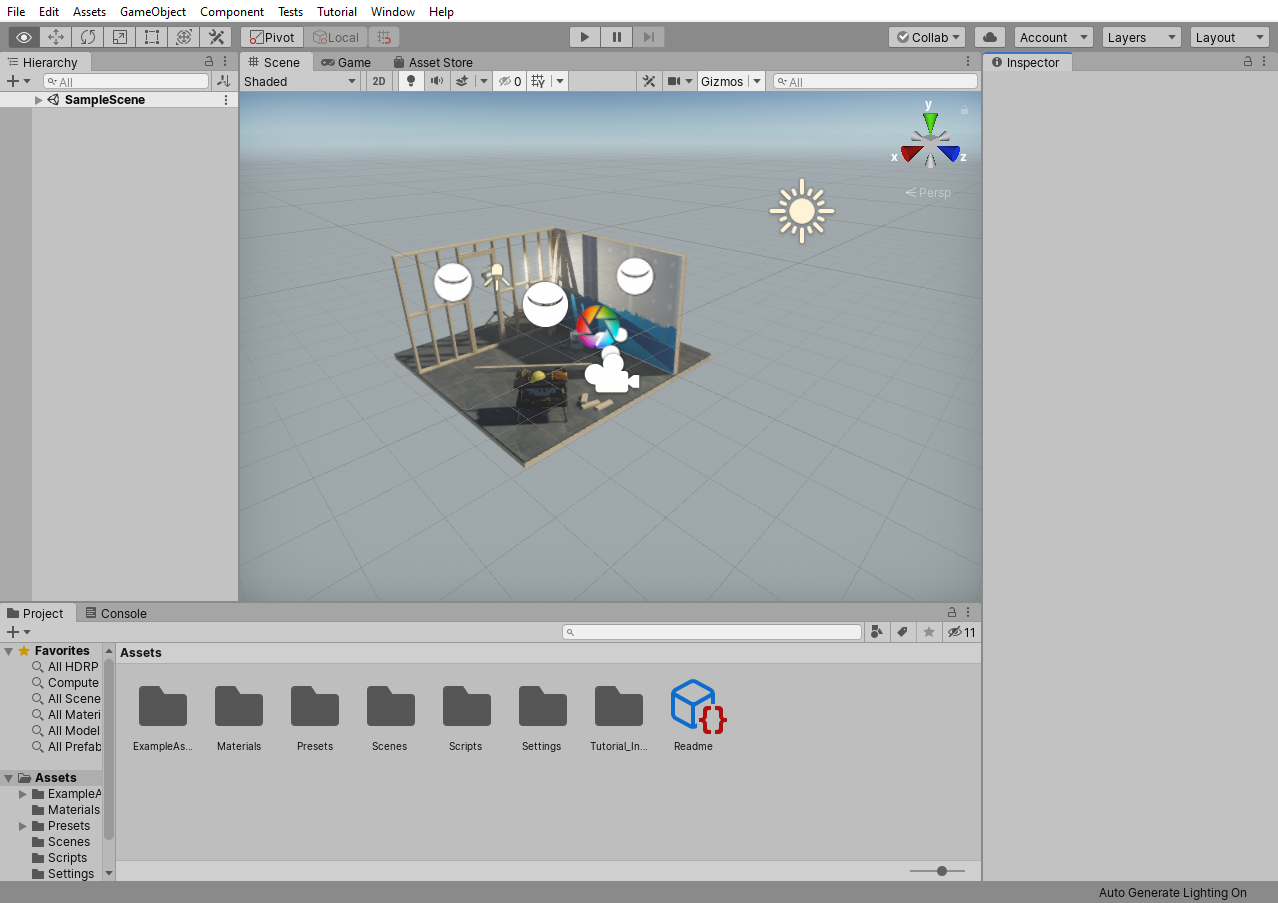Viewport: 1278px width, 903px height.
Task: Expand the SampleScene hierarchy item
Action: (x=39, y=100)
